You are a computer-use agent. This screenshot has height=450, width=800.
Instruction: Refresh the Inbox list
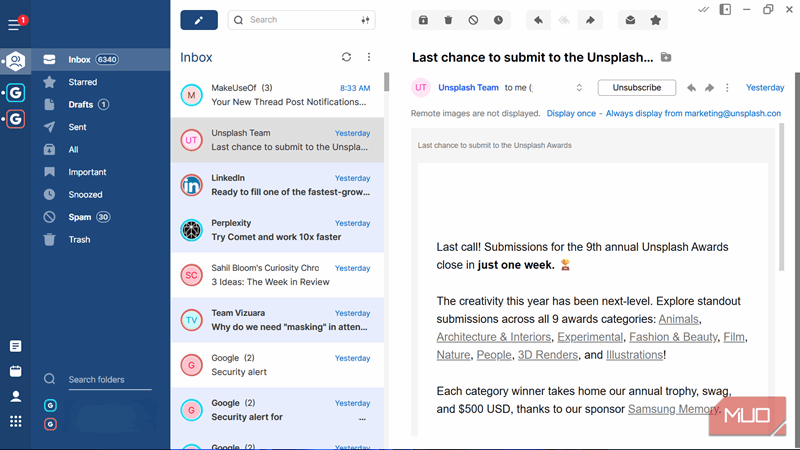click(x=346, y=57)
